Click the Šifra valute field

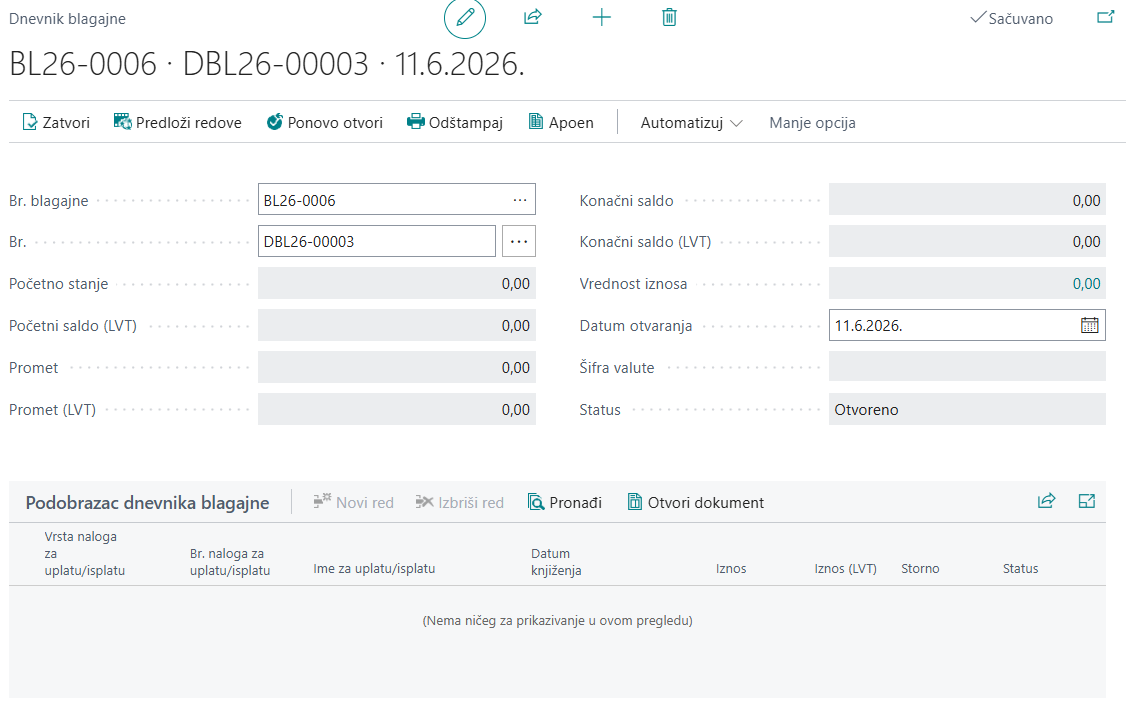[967, 367]
